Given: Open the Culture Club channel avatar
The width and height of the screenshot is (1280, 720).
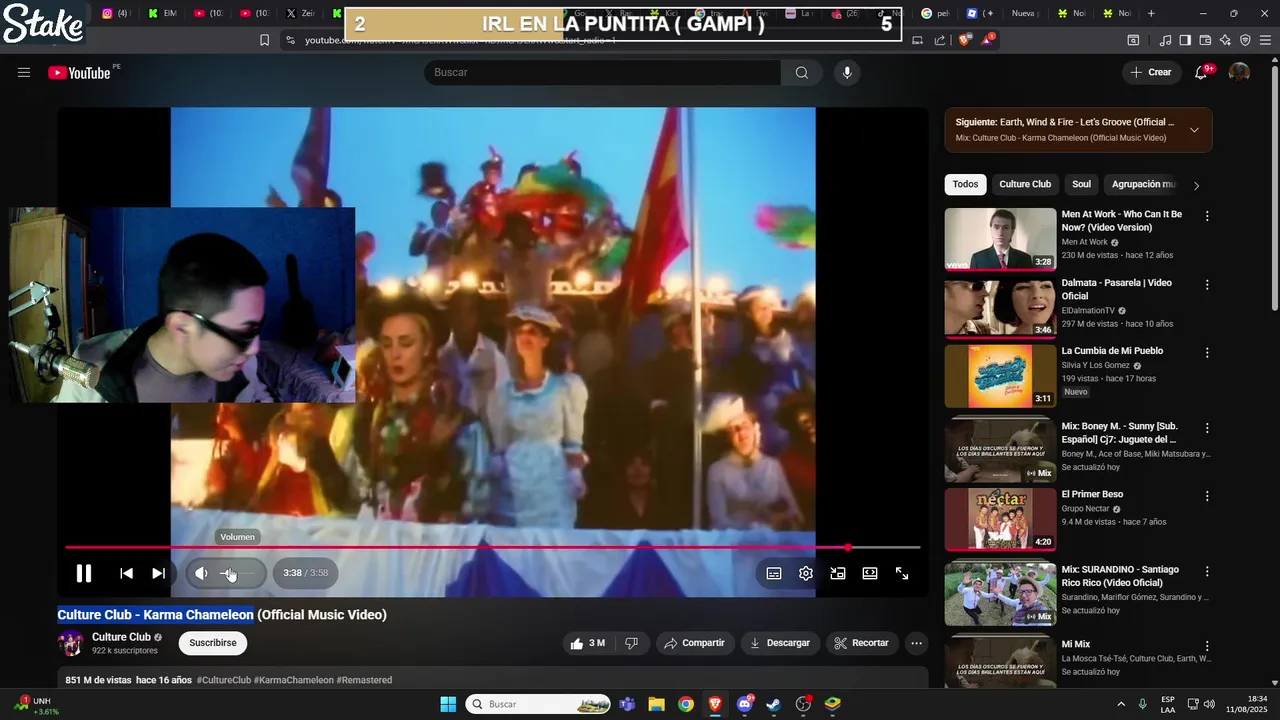Looking at the screenshot, I should pos(70,643).
